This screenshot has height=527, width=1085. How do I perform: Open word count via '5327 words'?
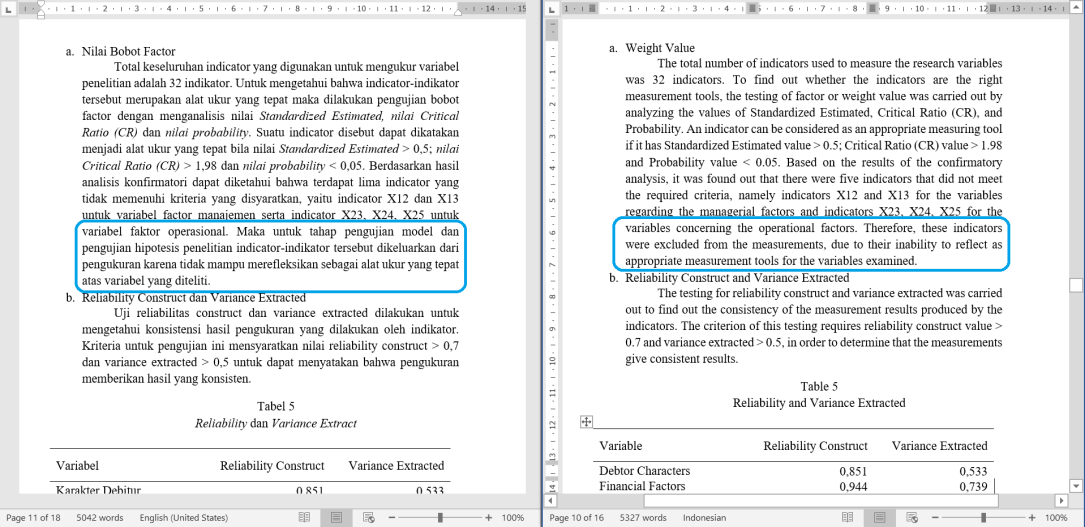pyautogui.click(x=643, y=517)
